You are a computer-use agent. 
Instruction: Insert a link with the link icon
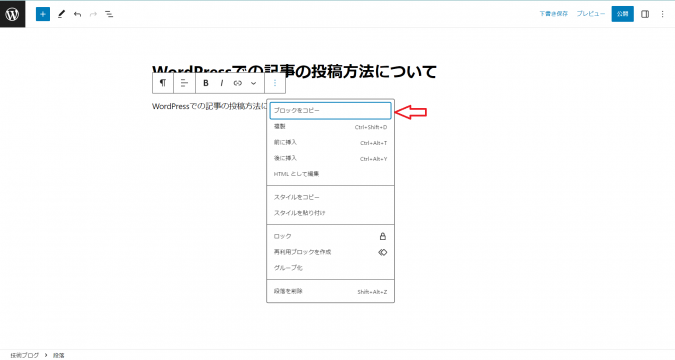pyautogui.click(x=238, y=83)
